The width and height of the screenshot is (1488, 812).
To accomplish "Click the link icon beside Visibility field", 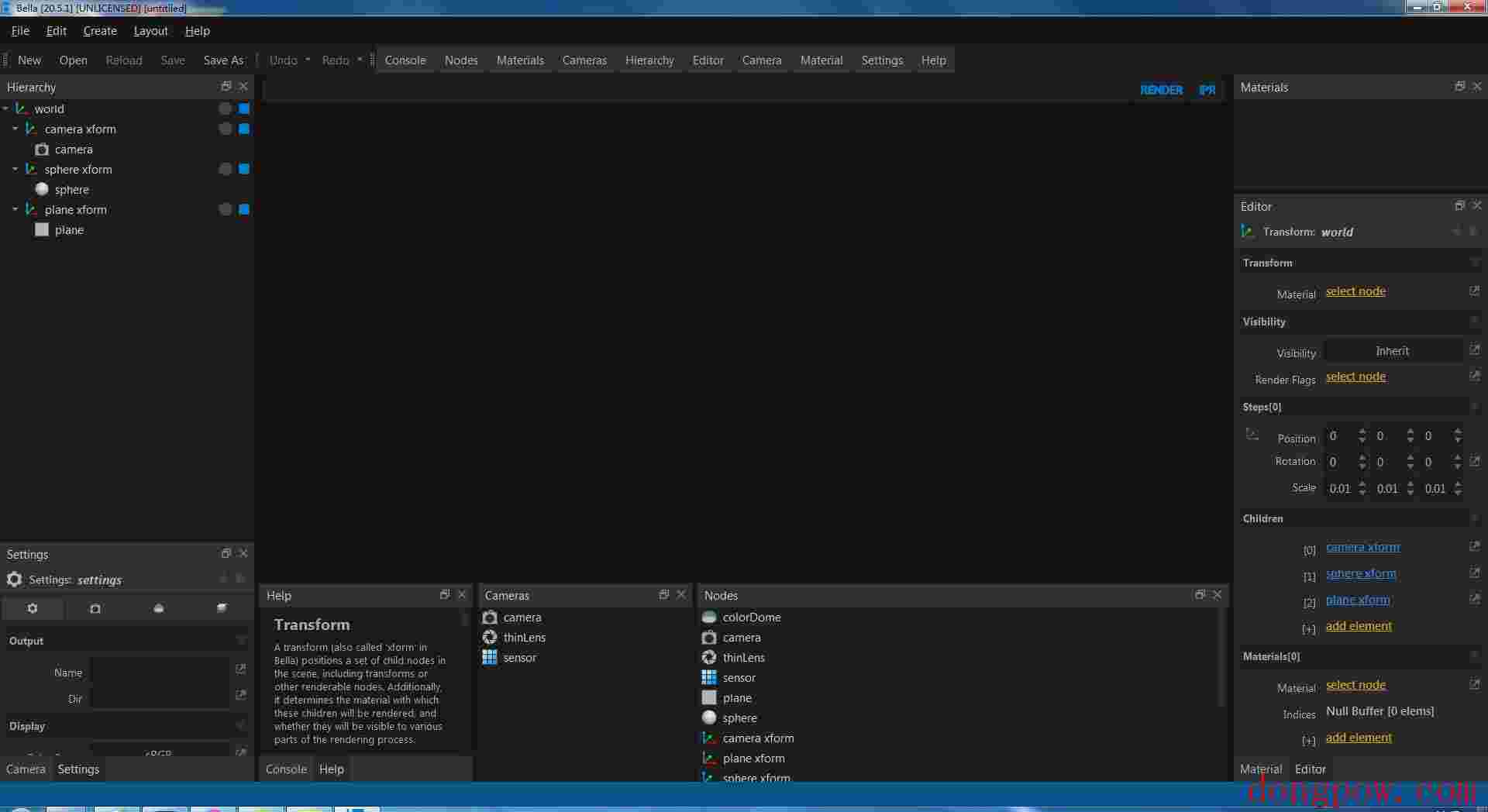I will [1474, 350].
